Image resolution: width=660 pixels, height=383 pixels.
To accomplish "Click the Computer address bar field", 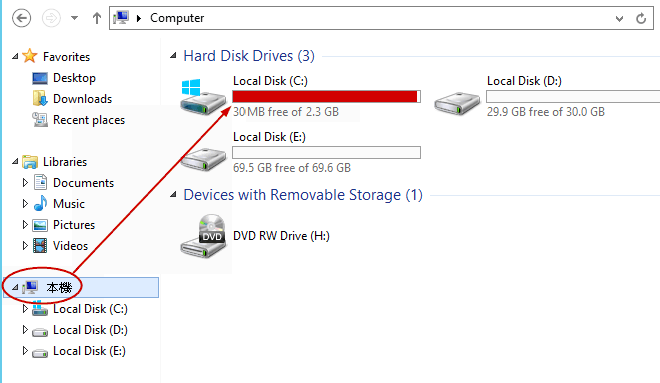I will [381, 18].
